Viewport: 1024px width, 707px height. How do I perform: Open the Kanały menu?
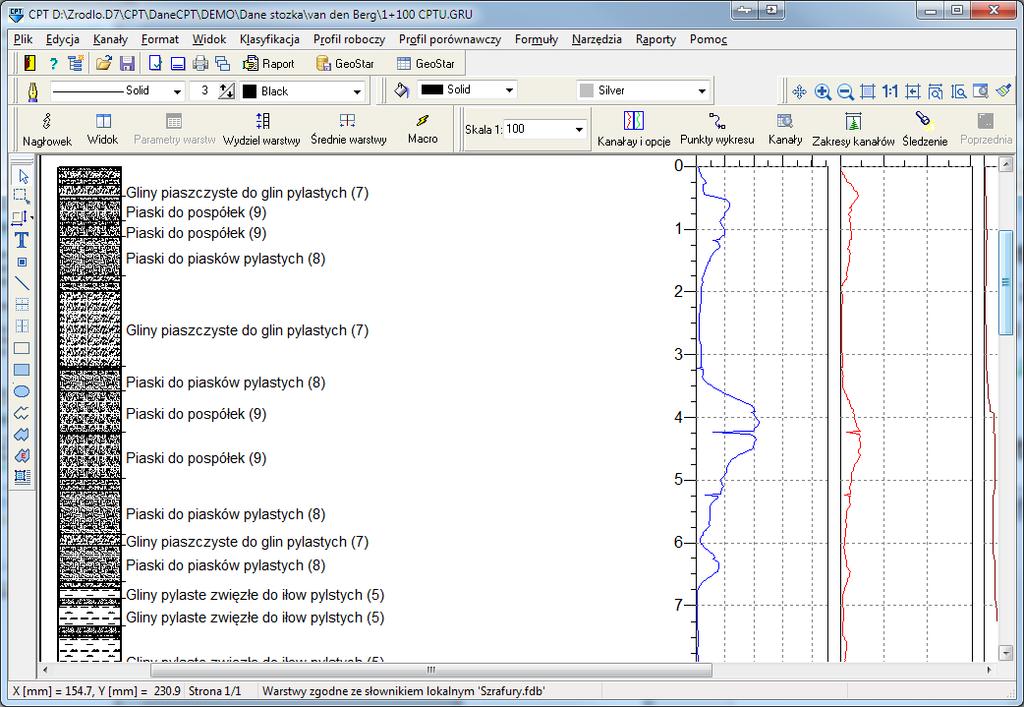[110, 39]
